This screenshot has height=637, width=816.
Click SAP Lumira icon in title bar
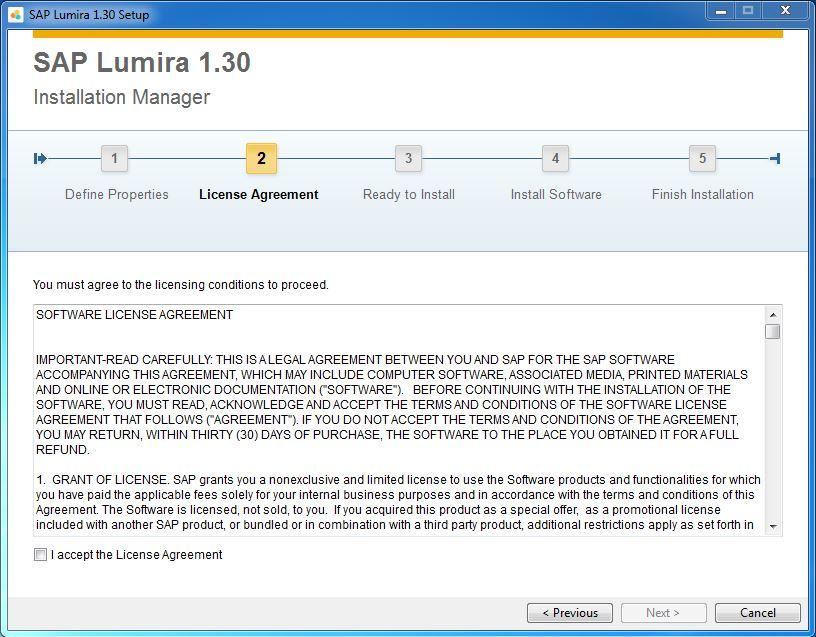click(x=16, y=15)
